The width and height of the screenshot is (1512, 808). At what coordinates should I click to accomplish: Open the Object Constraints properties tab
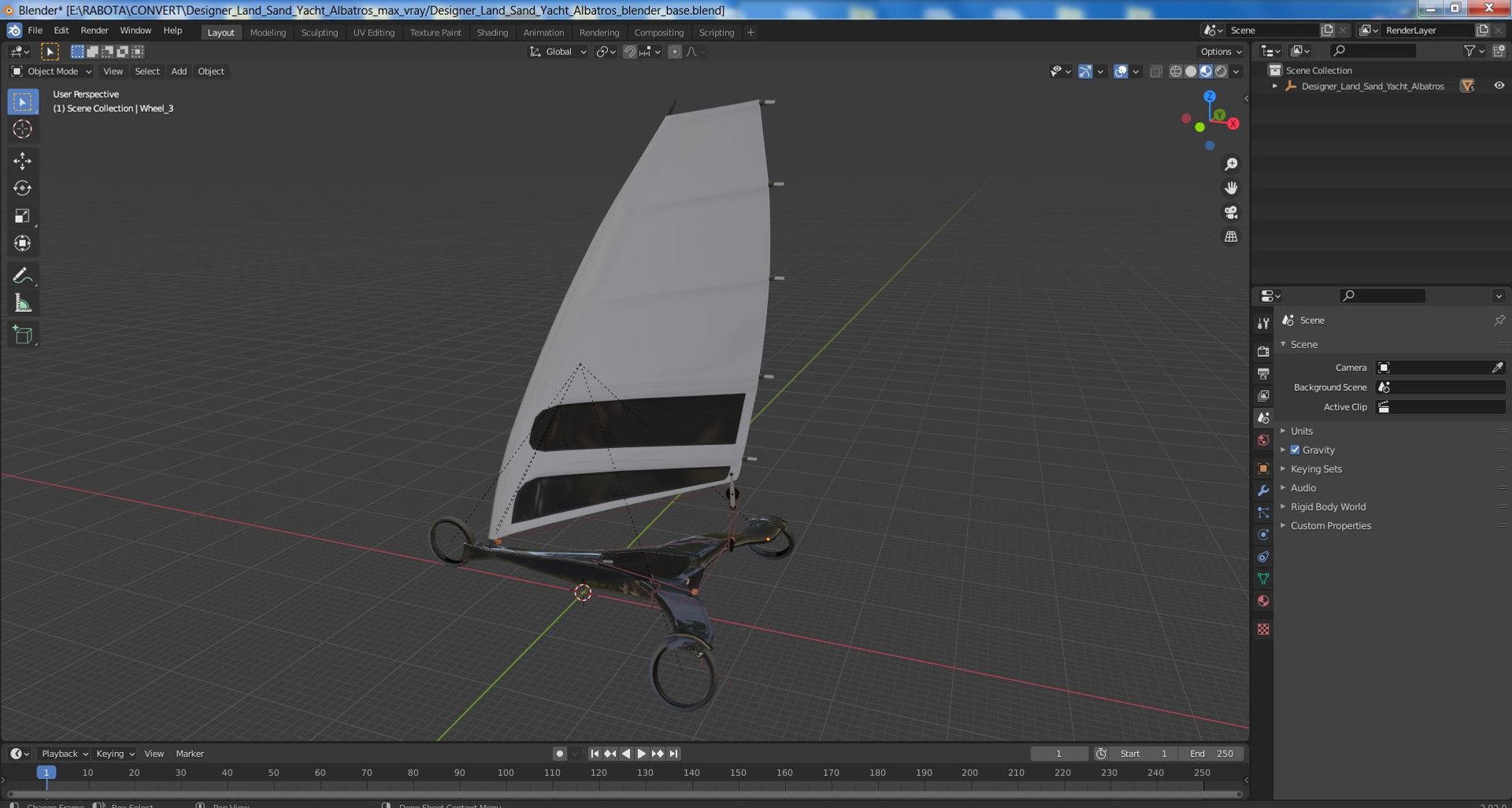pyautogui.click(x=1263, y=557)
